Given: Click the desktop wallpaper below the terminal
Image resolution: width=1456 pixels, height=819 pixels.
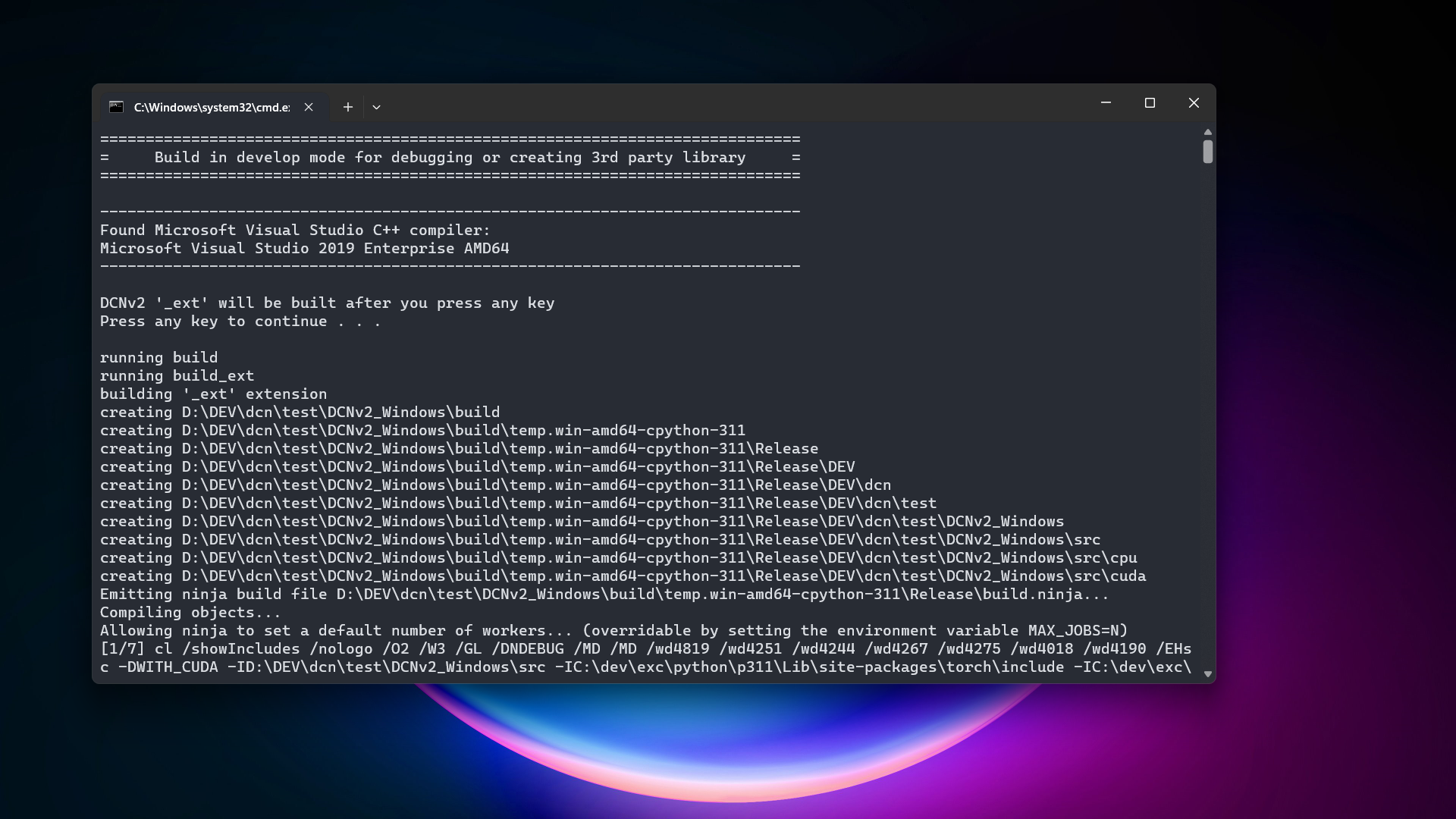Looking at the screenshot, I should coord(728,751).
